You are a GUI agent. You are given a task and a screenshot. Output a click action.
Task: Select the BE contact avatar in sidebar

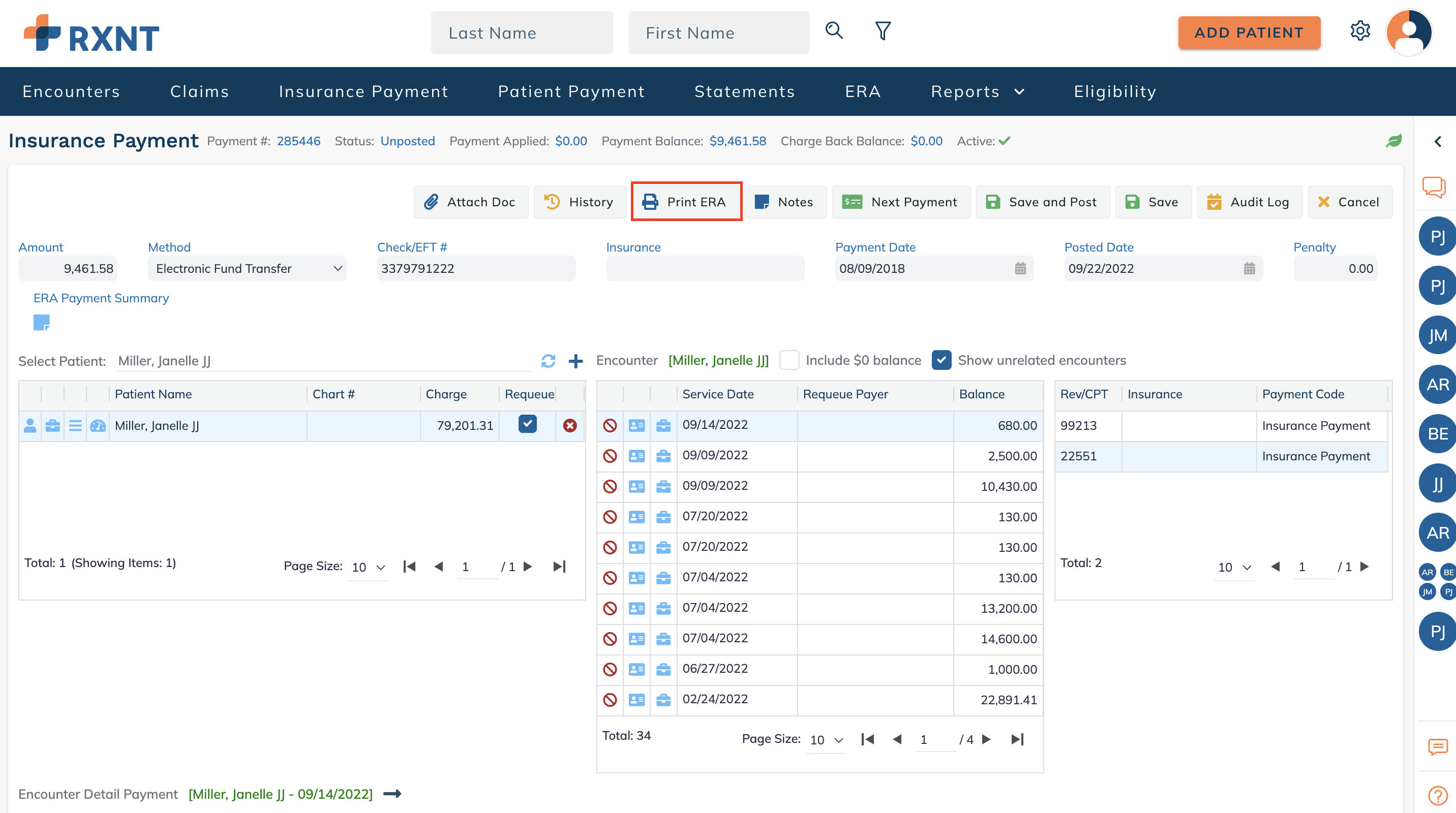point(1437,434)
